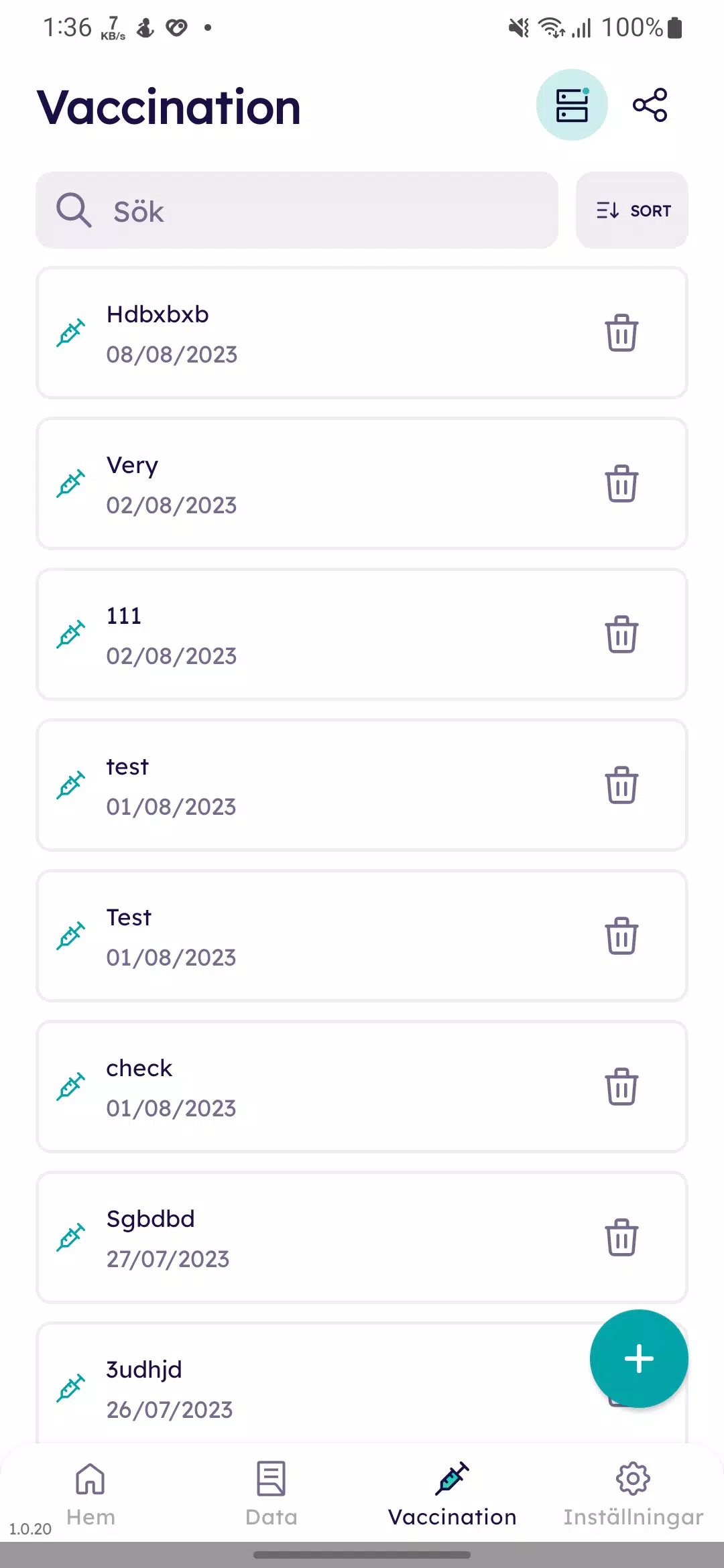
Task: Delete the Very vaccination entry
Action: [621, 484]
